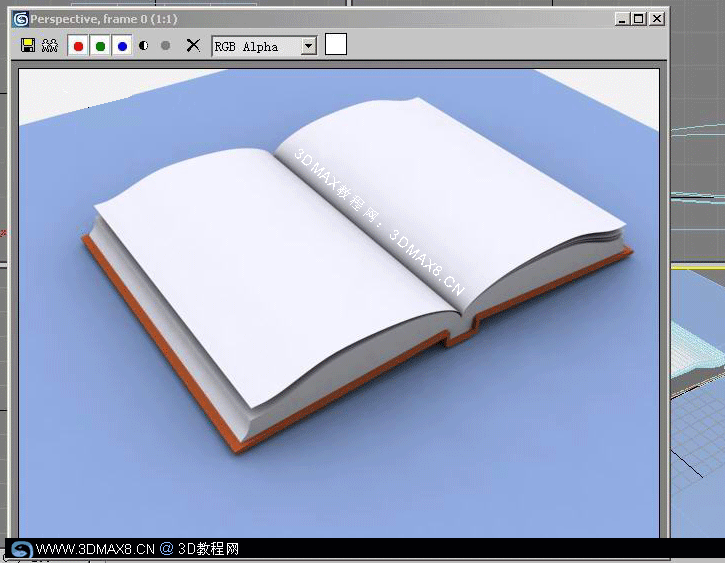Click the WWW.3DMAX8.CN link text
This screenshot has height=563, width=725.
pos(96,549)
